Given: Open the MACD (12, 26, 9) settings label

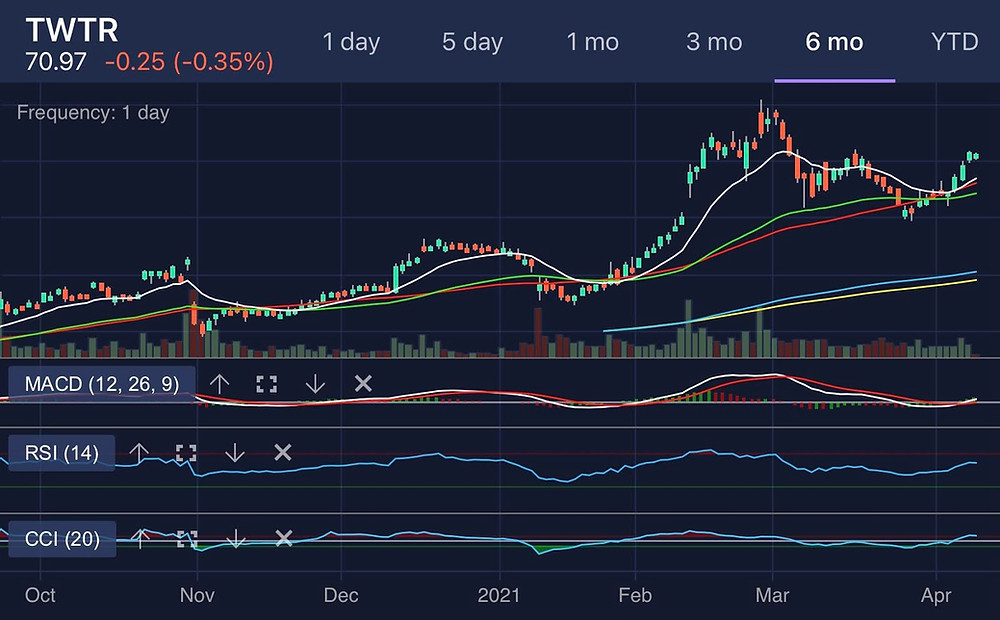Looking at the screenshot, I should click(x=101, y=384).
